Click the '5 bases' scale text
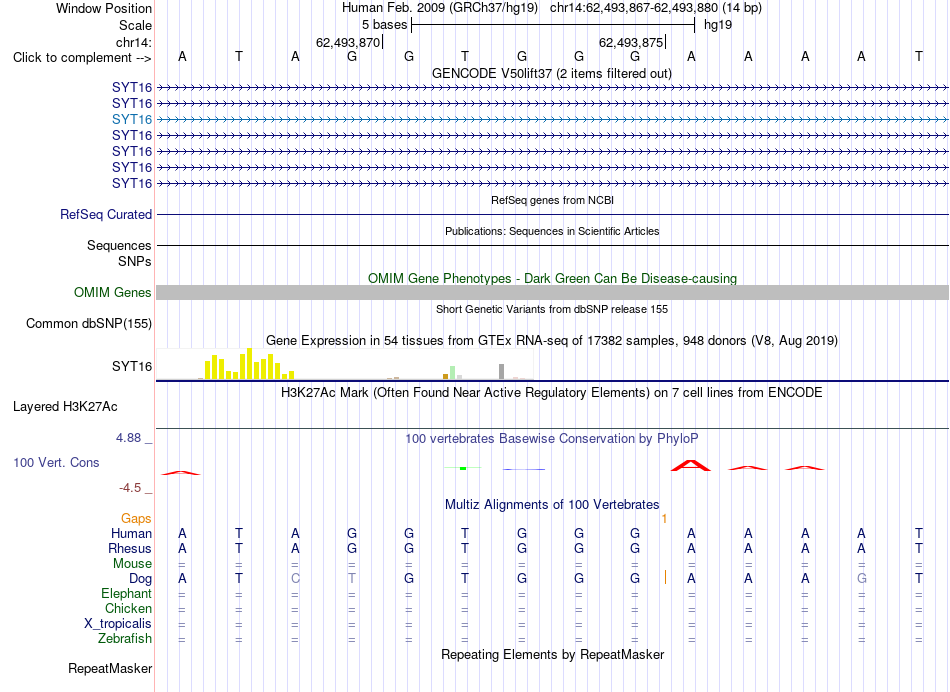The width and height of the screenshot is (950, 692). pyautogui.click(x=385, y=25)
